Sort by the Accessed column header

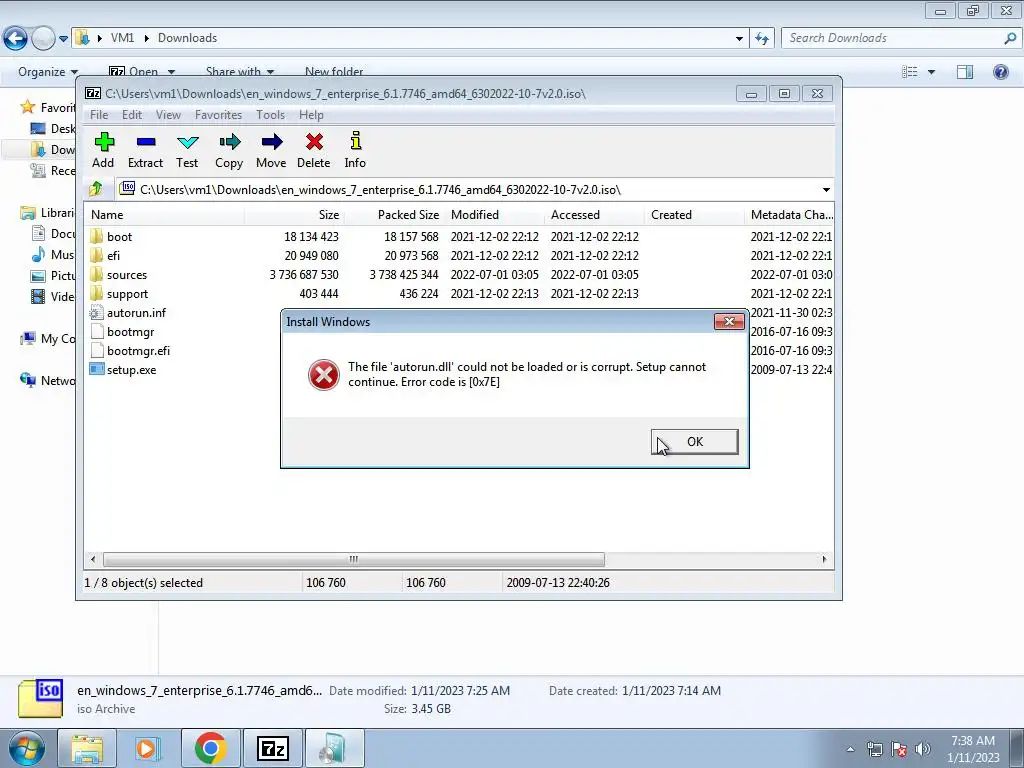(x=594, y=215)
